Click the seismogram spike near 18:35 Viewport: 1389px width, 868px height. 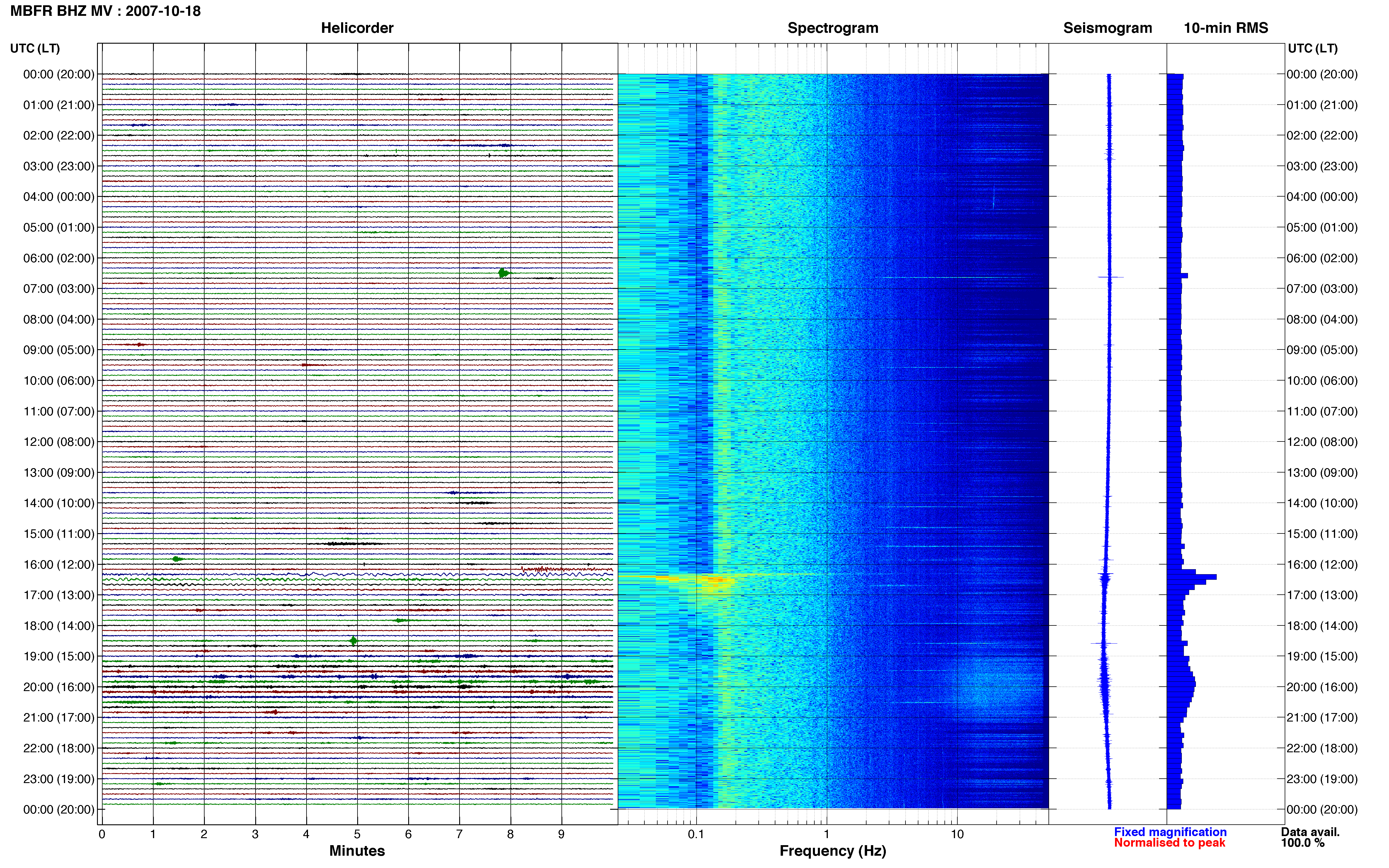[x=1104, y=643]
